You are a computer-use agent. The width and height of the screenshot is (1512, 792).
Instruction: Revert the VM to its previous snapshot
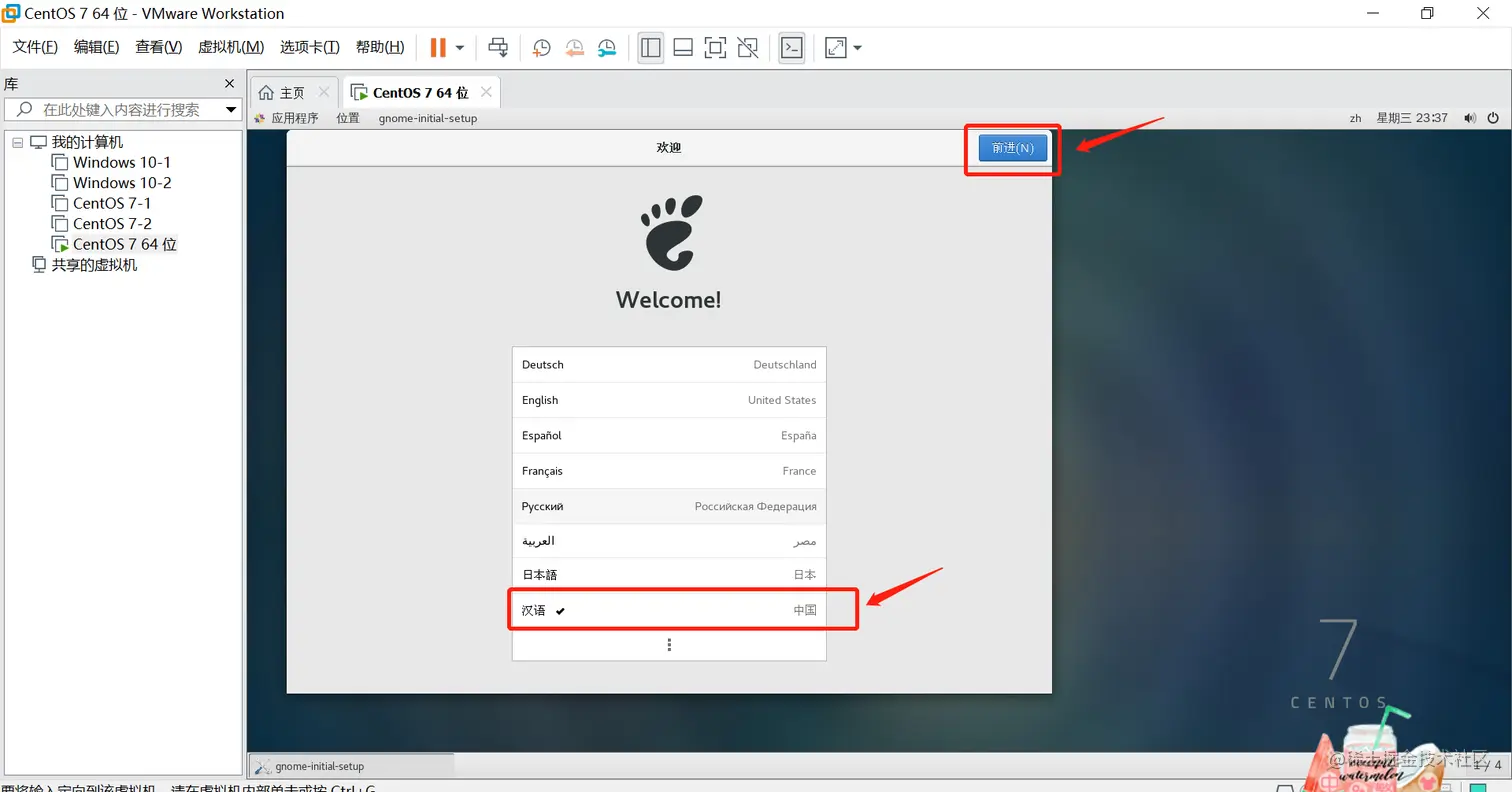point(575,47)
